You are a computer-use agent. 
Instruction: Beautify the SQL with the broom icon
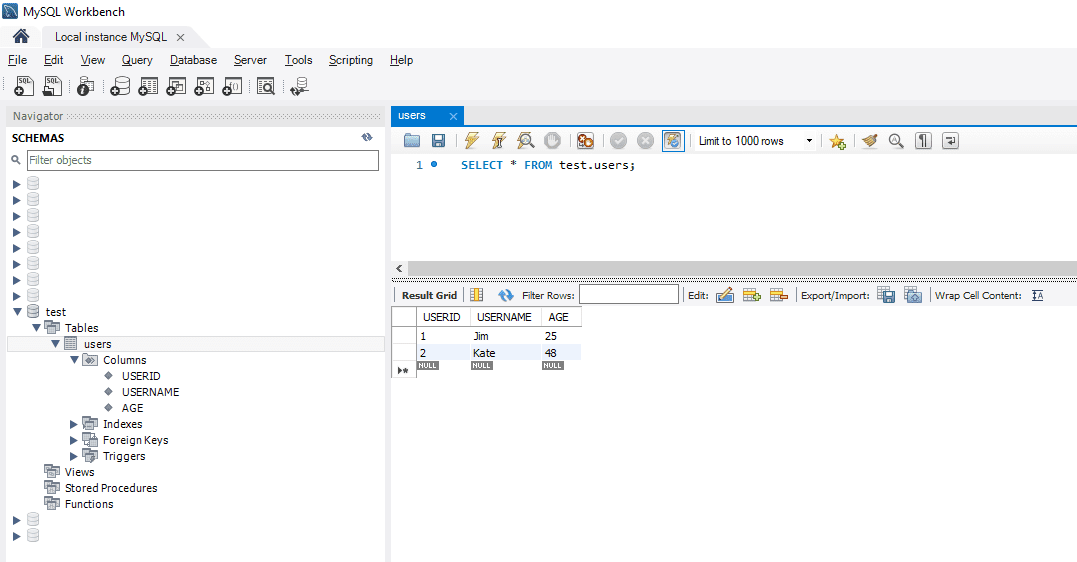870,141
